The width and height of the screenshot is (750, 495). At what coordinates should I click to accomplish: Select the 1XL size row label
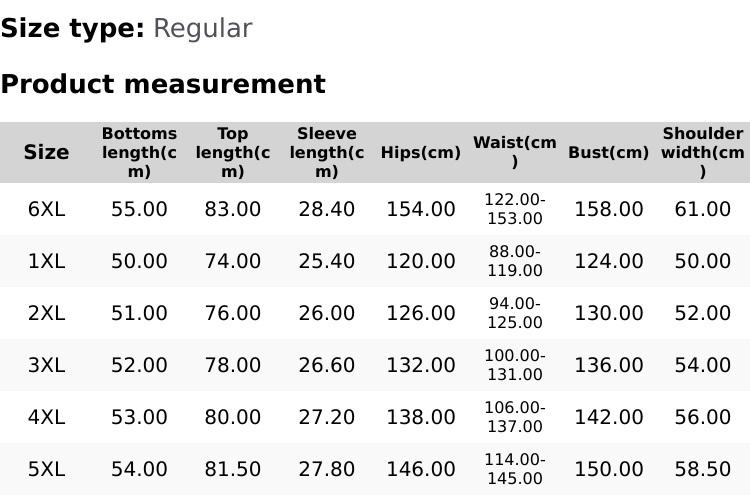(46, 261)
